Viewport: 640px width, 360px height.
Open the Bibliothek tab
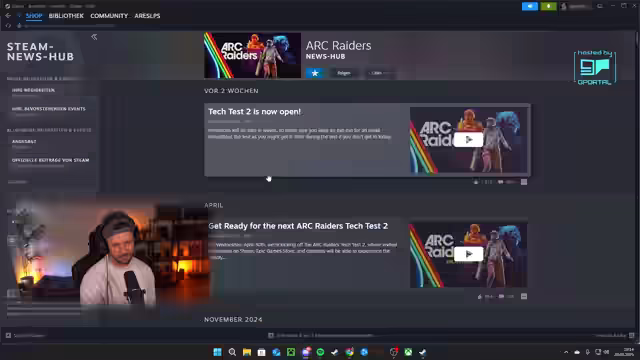coord(66,16)
